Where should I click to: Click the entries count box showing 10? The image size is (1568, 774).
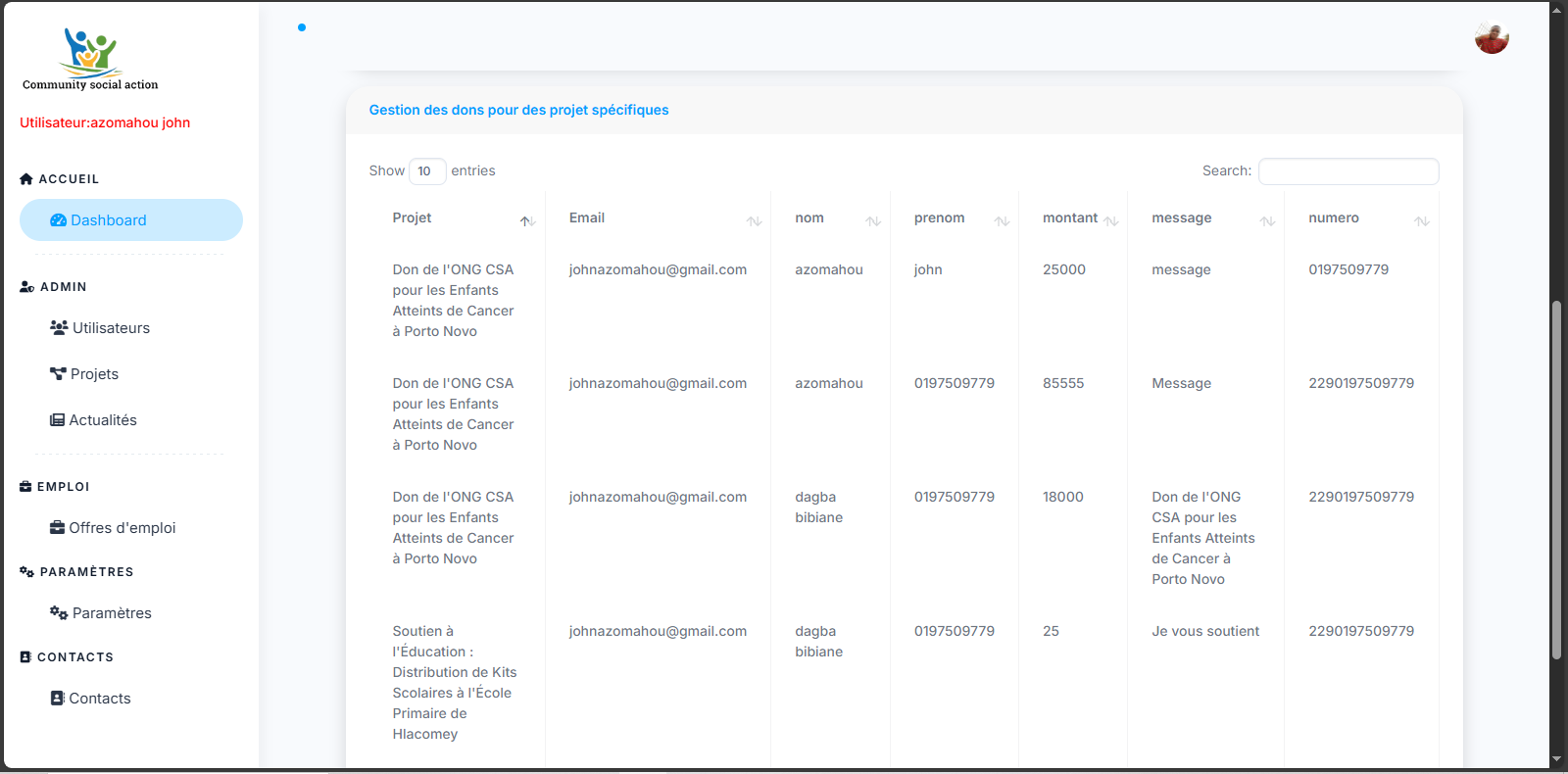(x=427, y=170)
